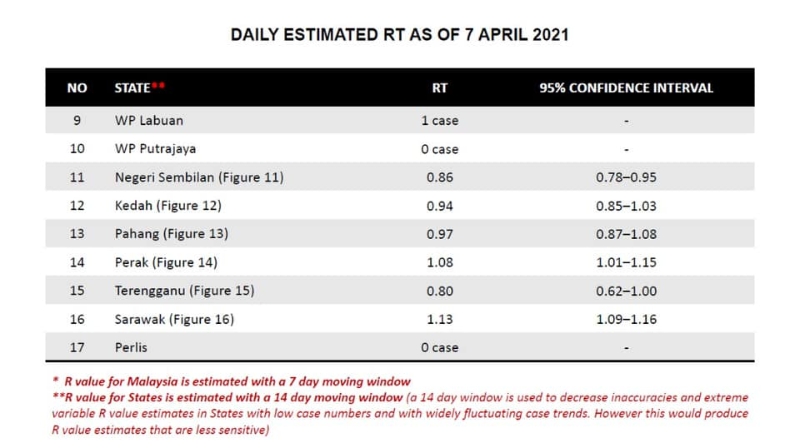The width and height of the screenshot is (800, 448).
Task: Click the 14 day moving window footnote
Action: click(228, 397)
